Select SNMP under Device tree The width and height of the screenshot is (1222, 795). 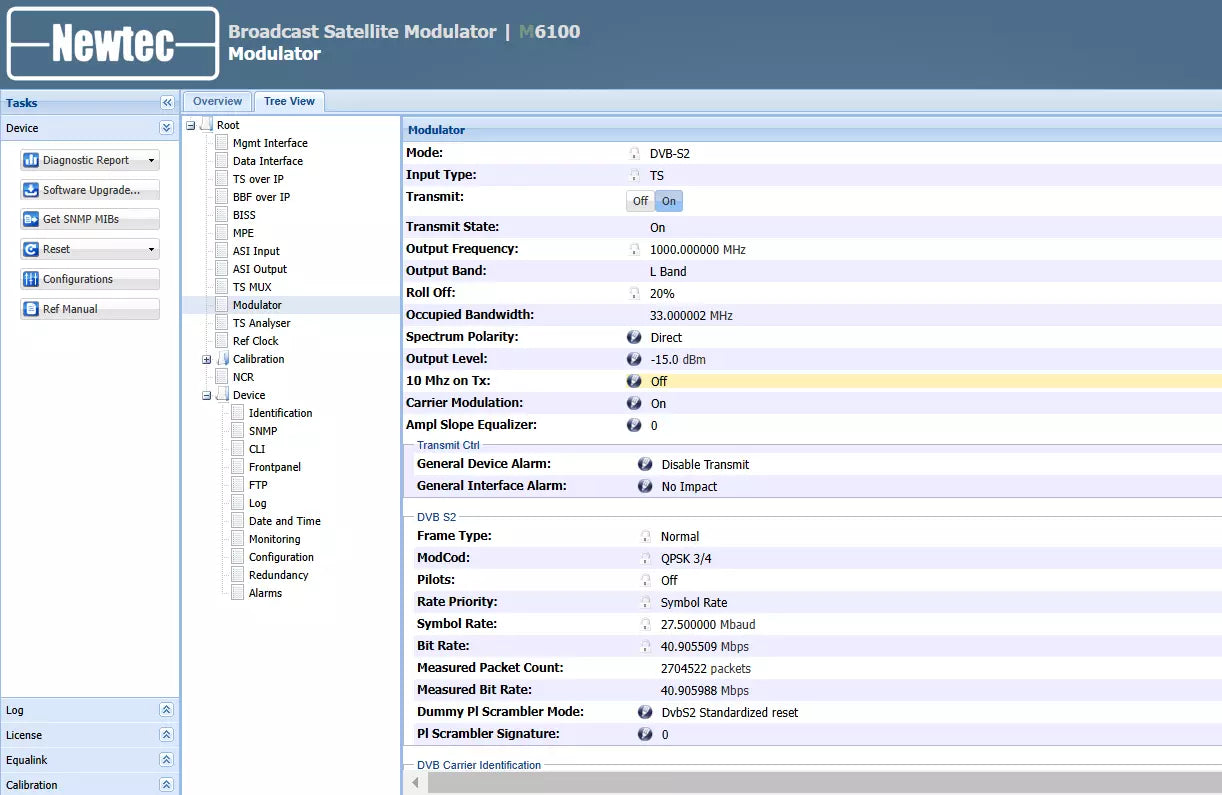pos(263,431)
